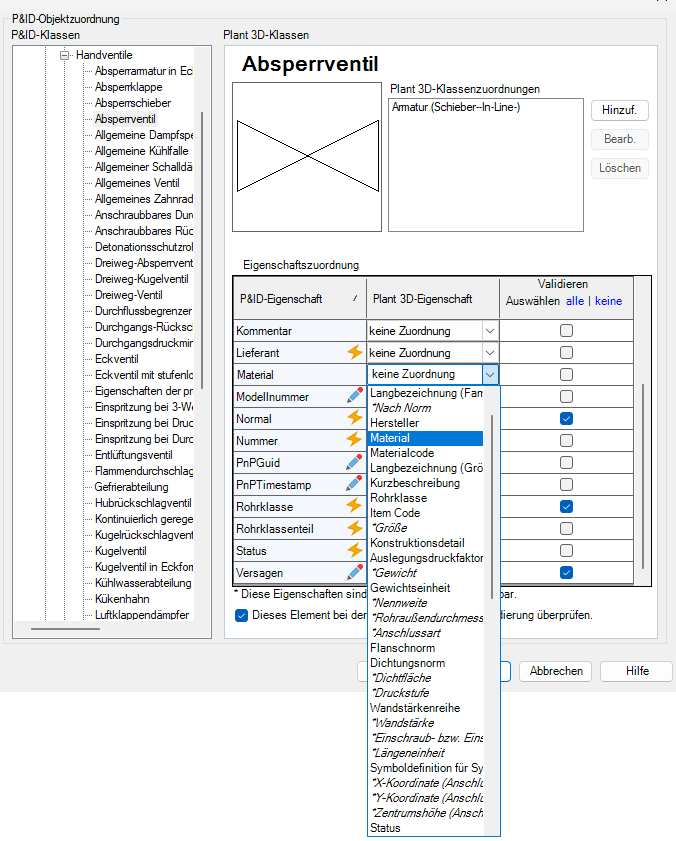
Task: Toggle Validieren checkbox for Lieferant
Action: (566, 352)
